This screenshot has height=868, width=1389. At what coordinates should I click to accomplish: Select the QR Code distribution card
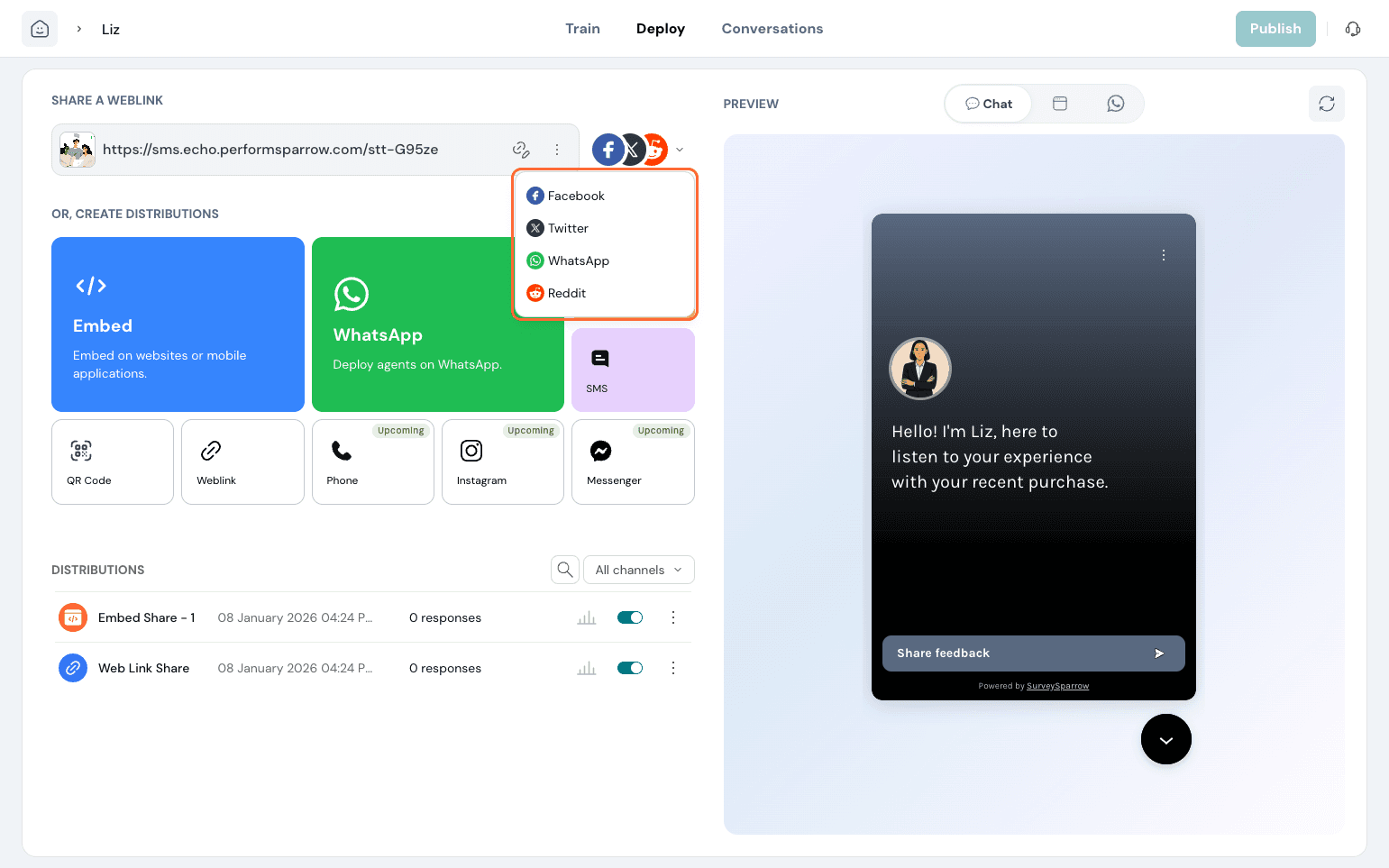(x=113, y=461)
